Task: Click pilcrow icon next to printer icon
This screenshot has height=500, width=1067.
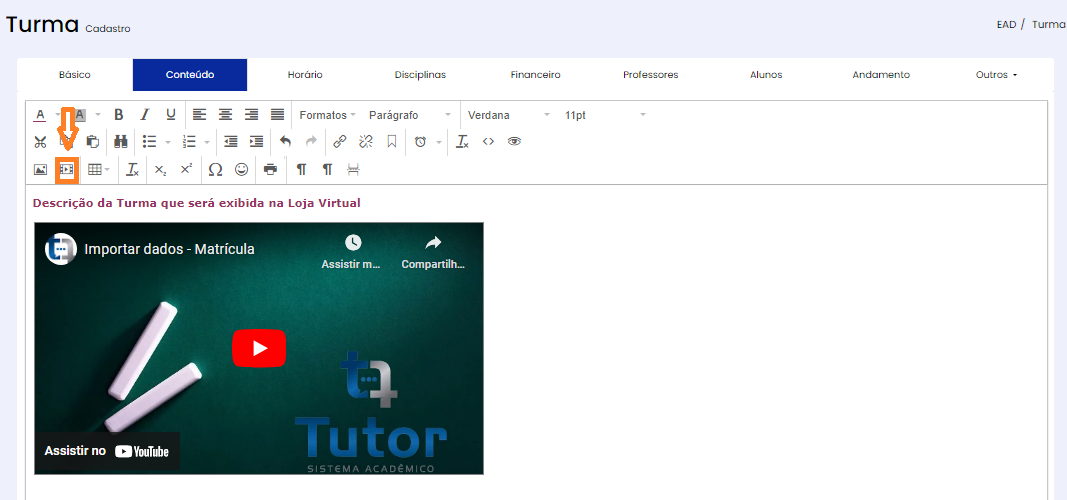Action: (x=301, y=169)
